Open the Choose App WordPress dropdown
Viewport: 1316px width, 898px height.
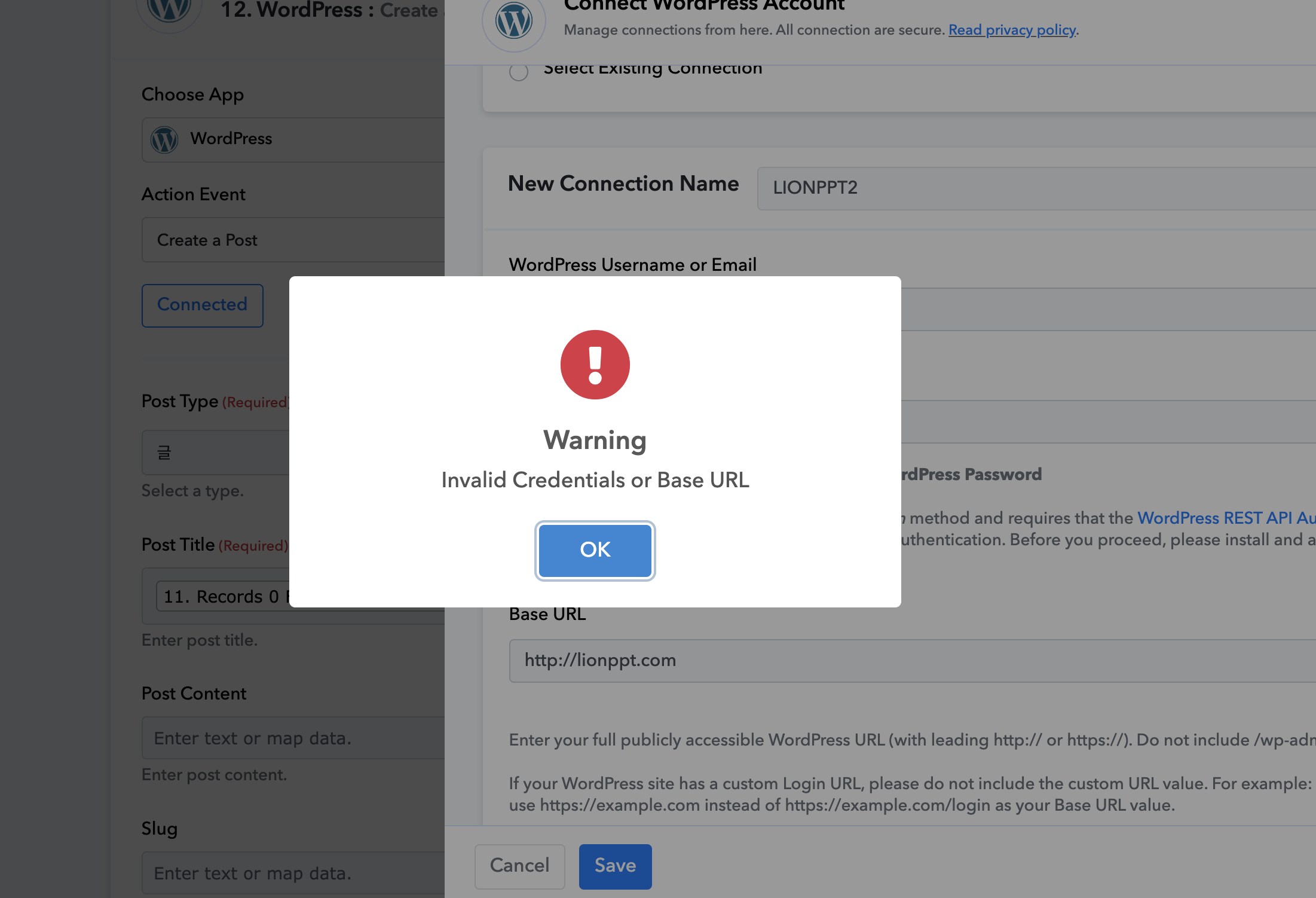[293, 140]
